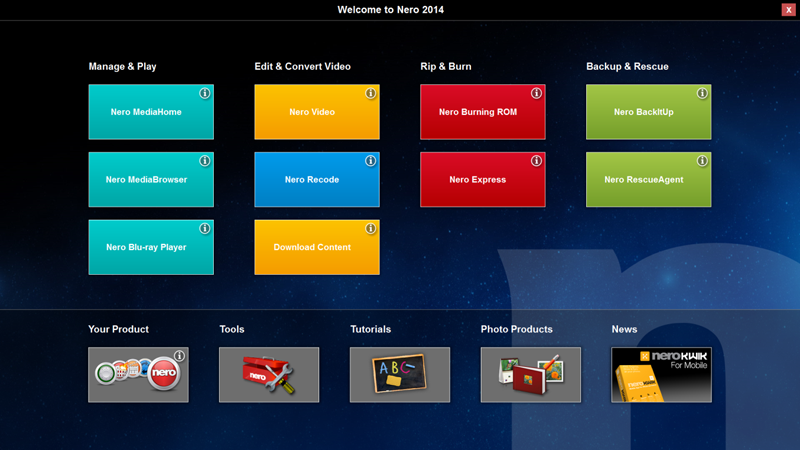The height and width of the screenshot is (450, 800).
Task: Launch Nero RescueAgent
Action: pos(648,180)
